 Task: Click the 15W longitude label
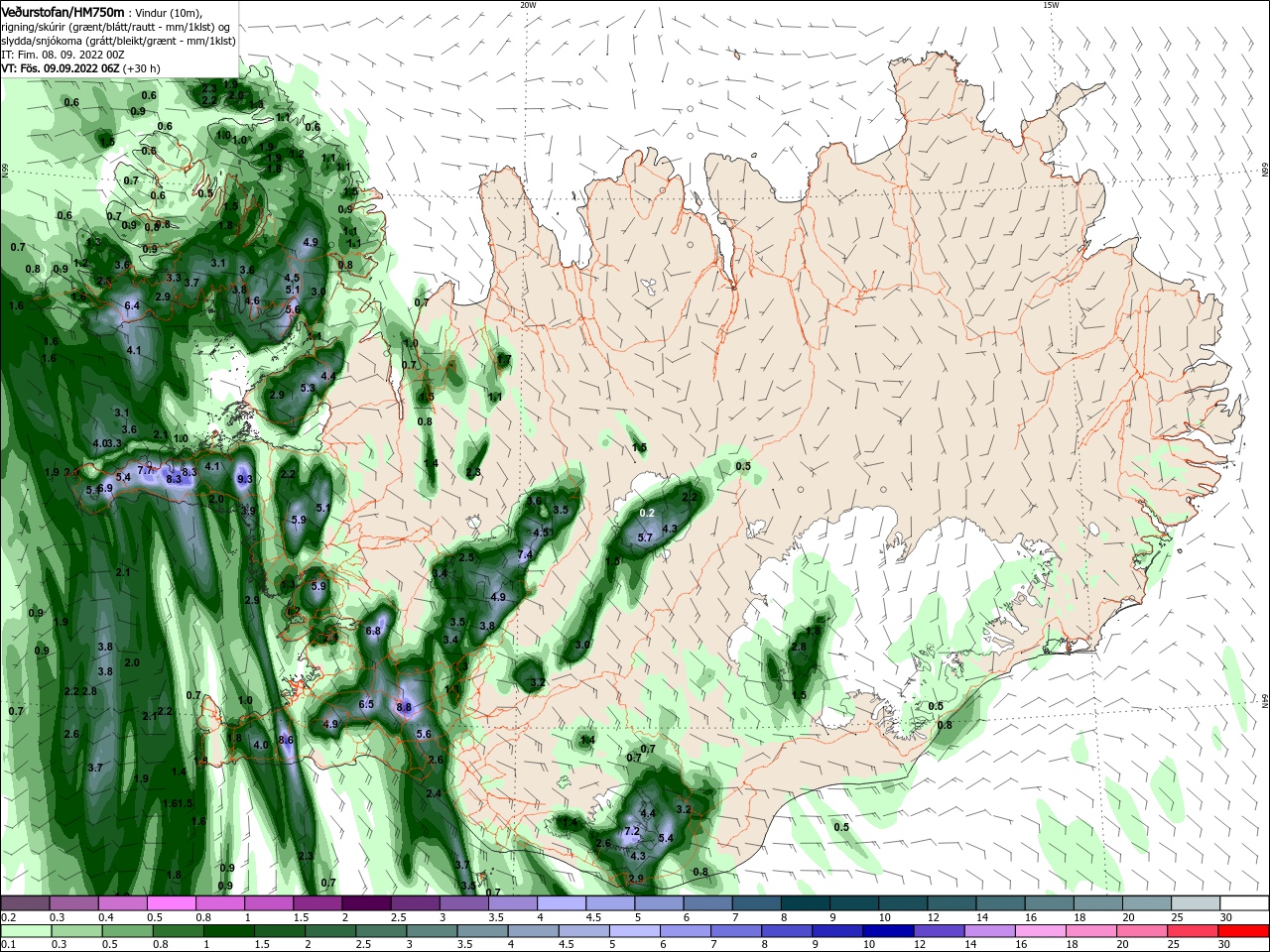click(x=1051, y=5)
